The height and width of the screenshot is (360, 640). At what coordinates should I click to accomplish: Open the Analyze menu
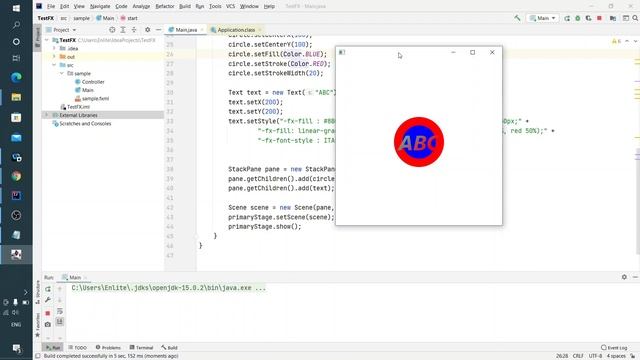click(x=141, y=6)
